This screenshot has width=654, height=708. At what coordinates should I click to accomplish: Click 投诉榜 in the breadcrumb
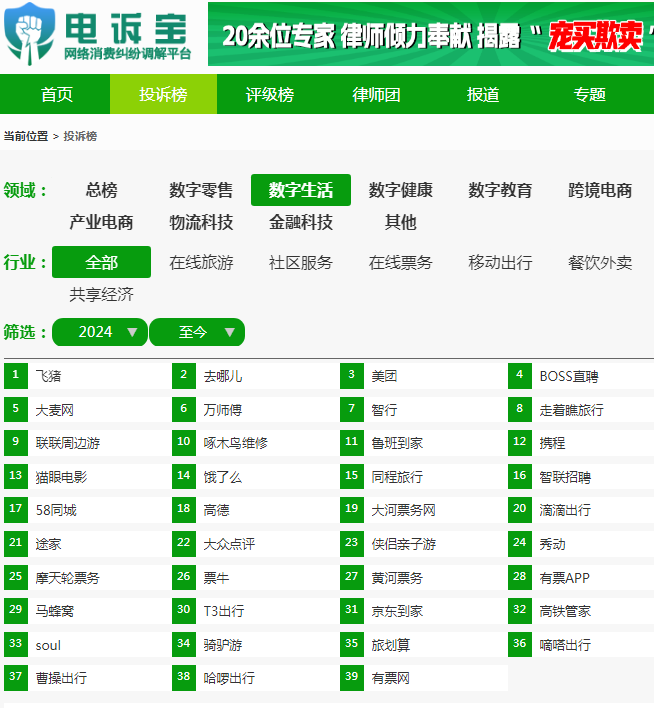[80, 136]
